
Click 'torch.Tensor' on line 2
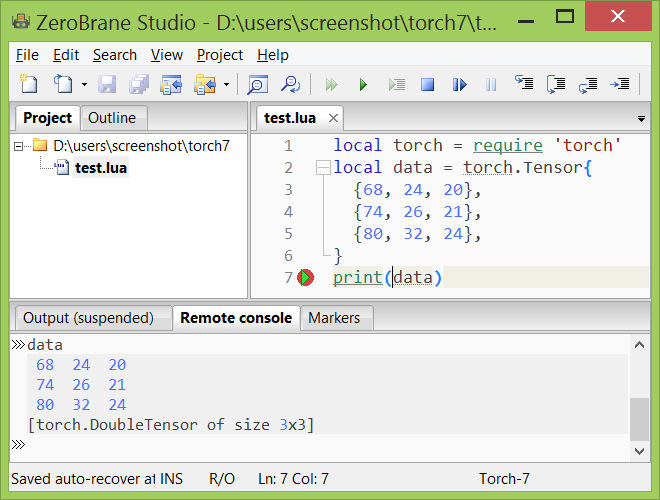point(523,168)
